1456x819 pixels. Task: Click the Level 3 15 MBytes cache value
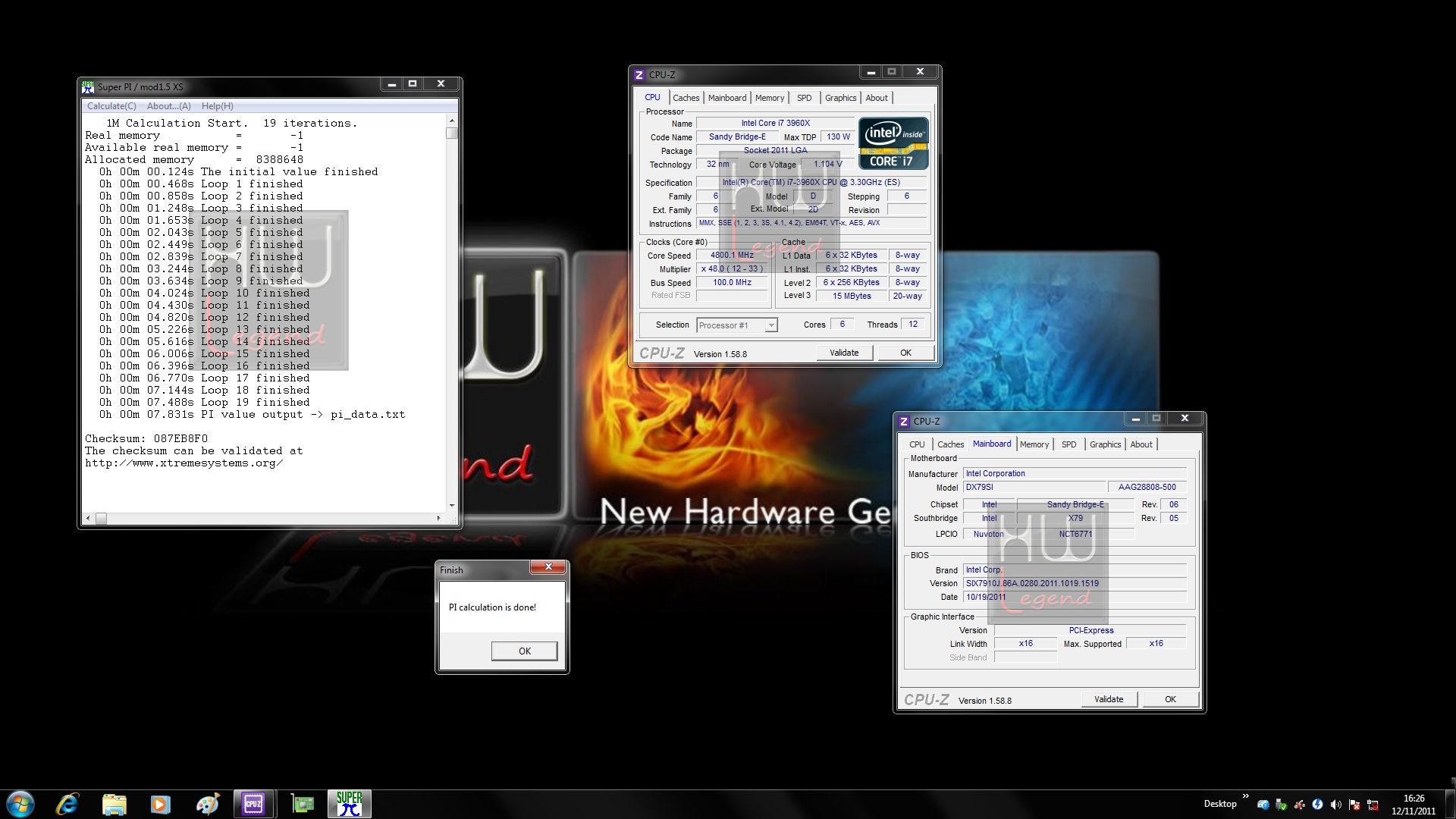coord(852,297)
